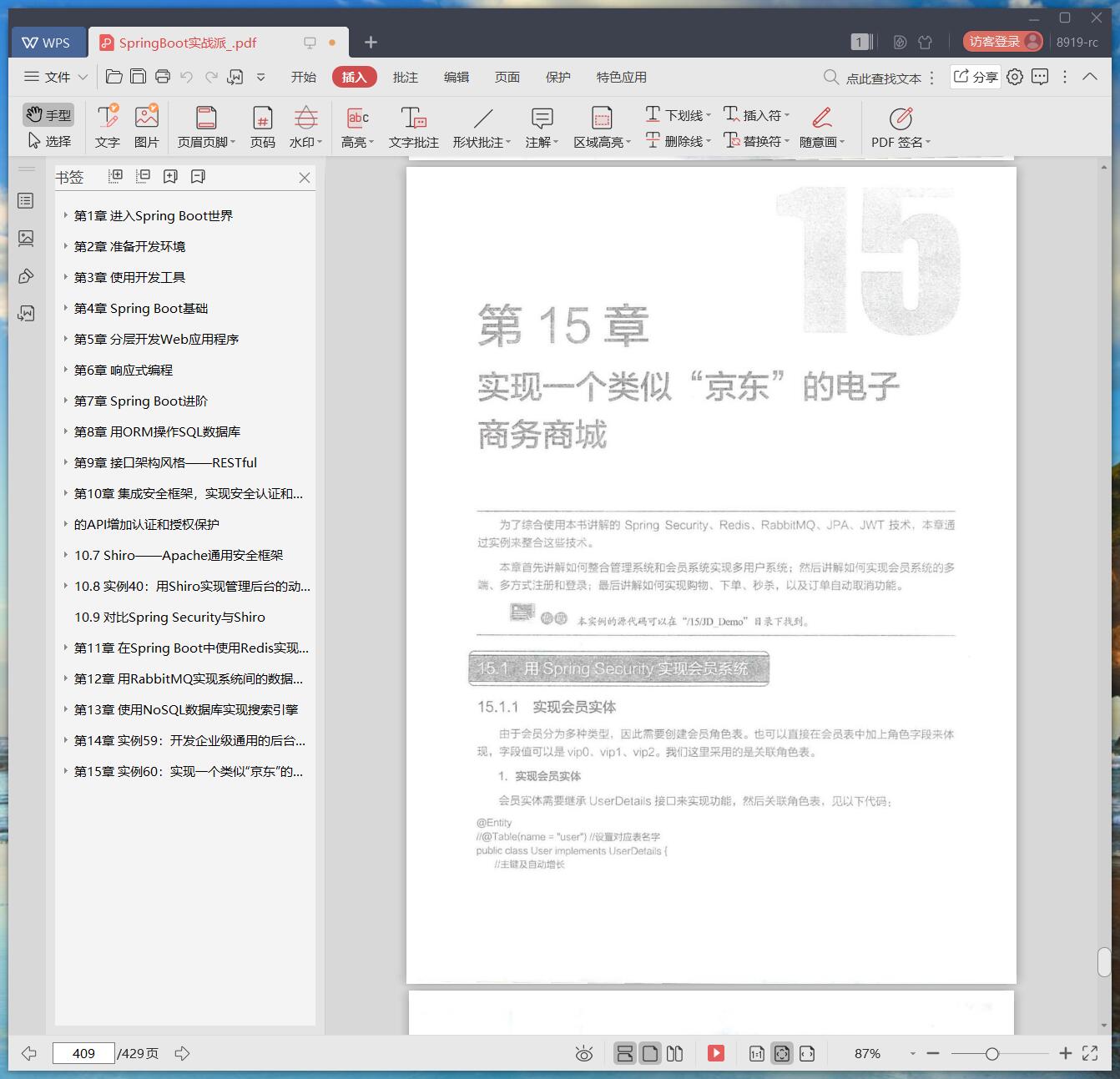Switch to the 编辑 ribbon tab
1120x1079 pixels.
pos(457,77)
